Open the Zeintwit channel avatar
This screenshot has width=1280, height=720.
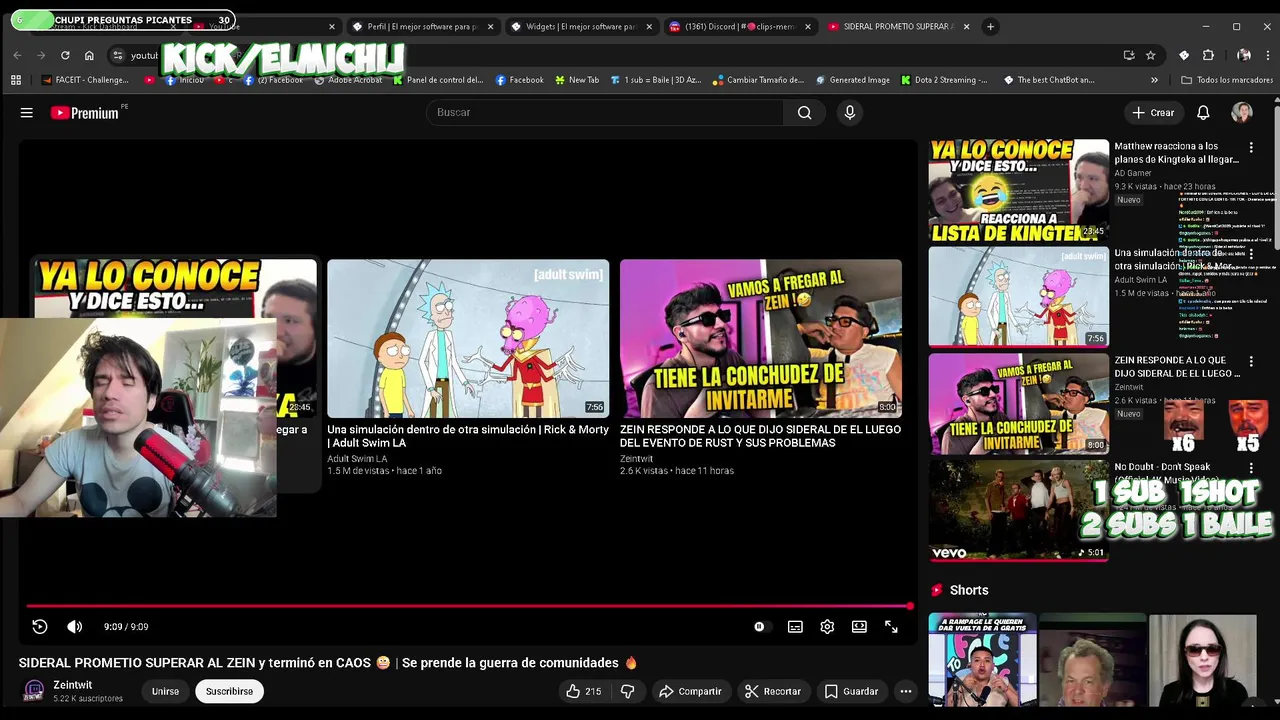[34, 691]
